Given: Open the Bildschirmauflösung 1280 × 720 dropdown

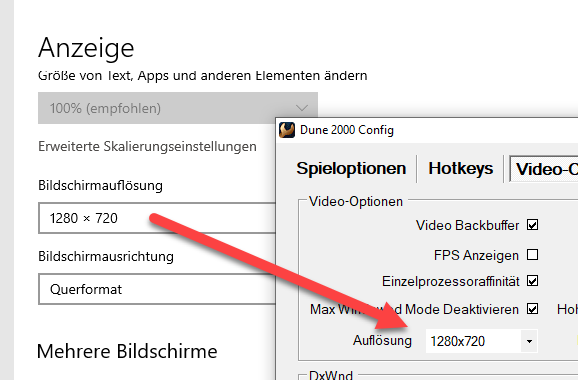Looking at the screenshot, I should tap(157, 218).
